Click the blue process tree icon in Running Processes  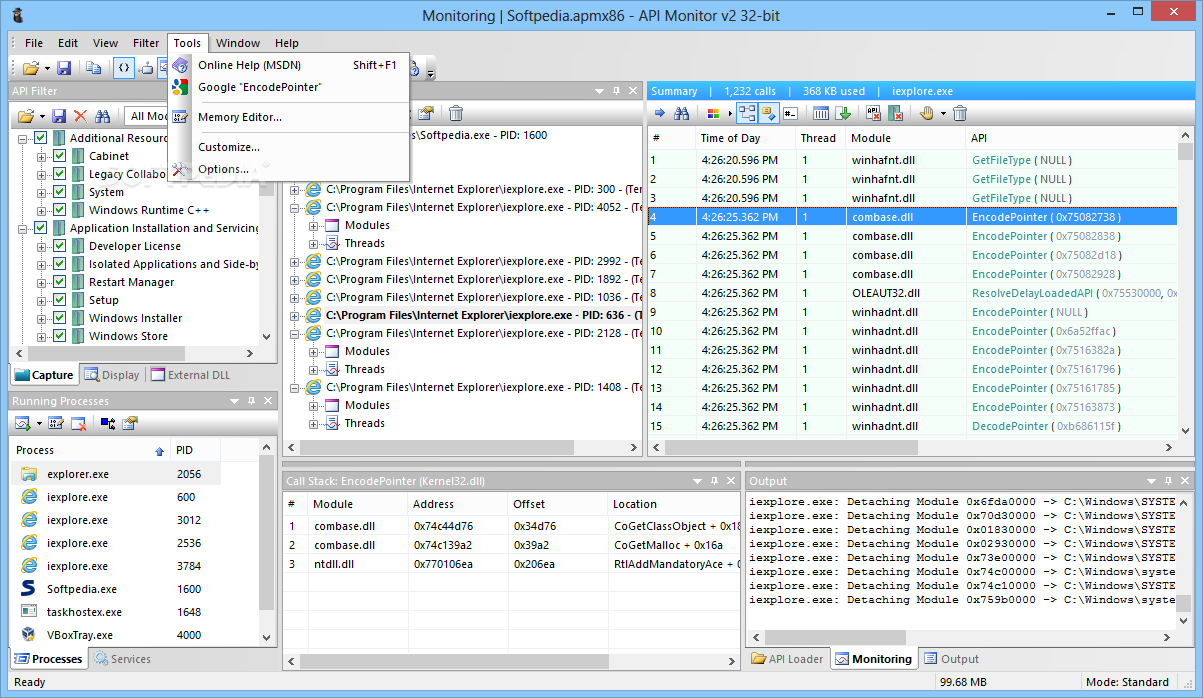(x=108, y=423)
